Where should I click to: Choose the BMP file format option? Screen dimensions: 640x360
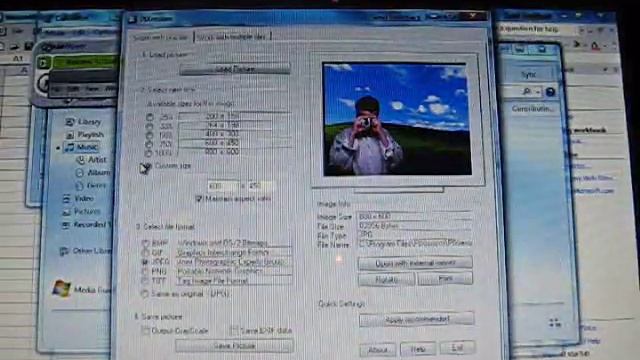pyautogui.click(x=146, y=243)
